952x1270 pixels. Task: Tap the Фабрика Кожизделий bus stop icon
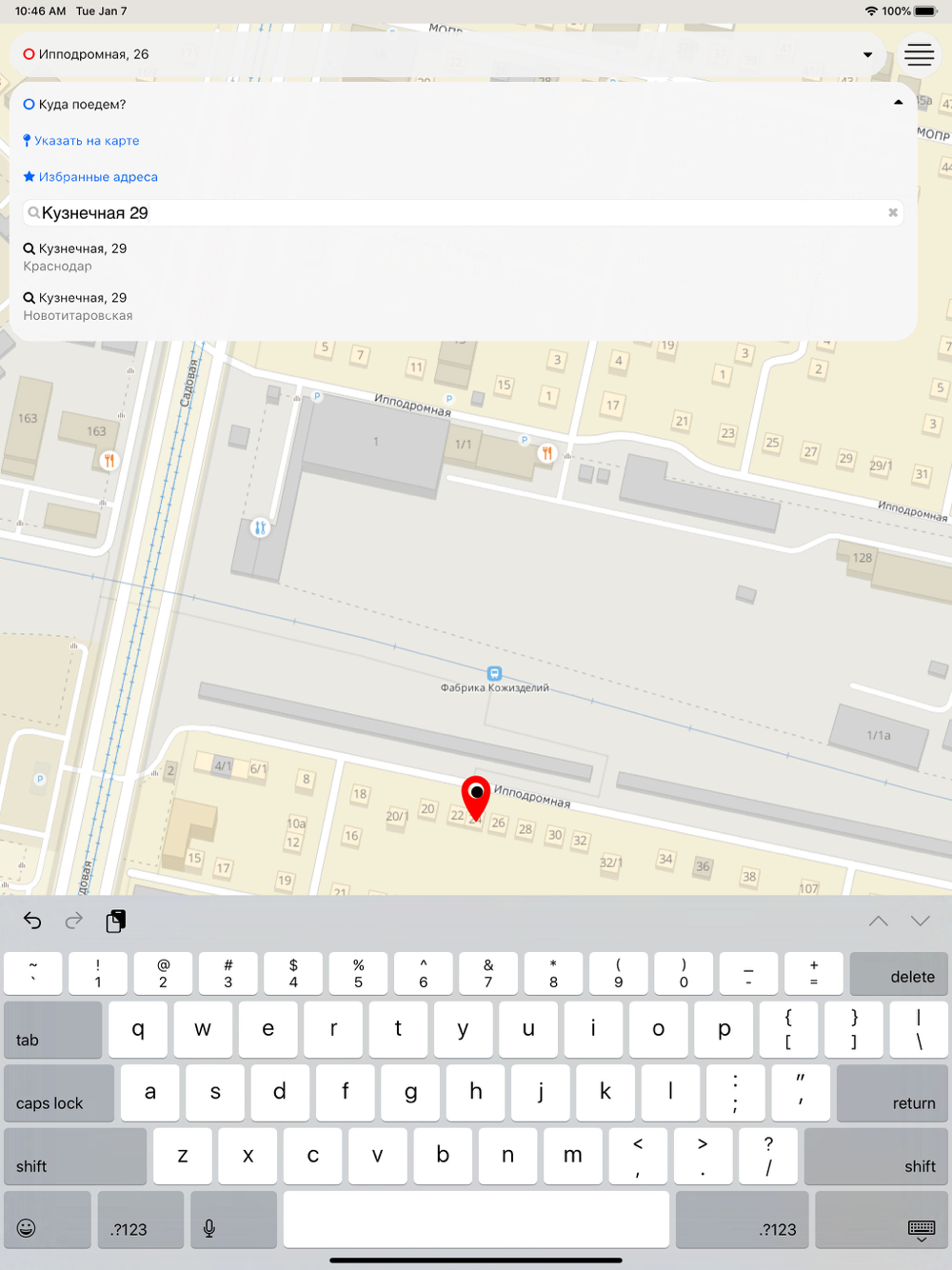[x=494, y=673]
